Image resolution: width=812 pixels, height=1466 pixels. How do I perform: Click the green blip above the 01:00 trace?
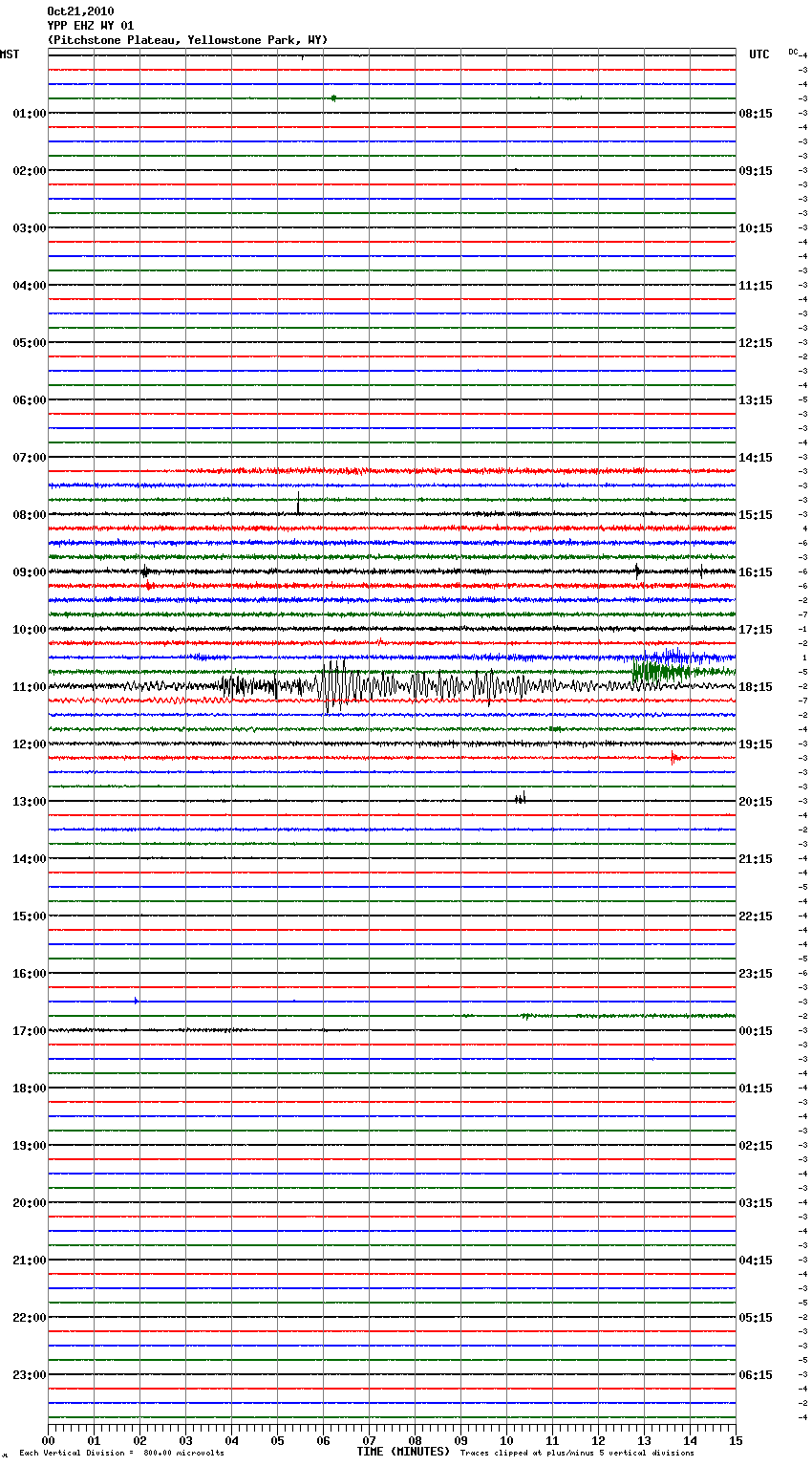point(333,97)
